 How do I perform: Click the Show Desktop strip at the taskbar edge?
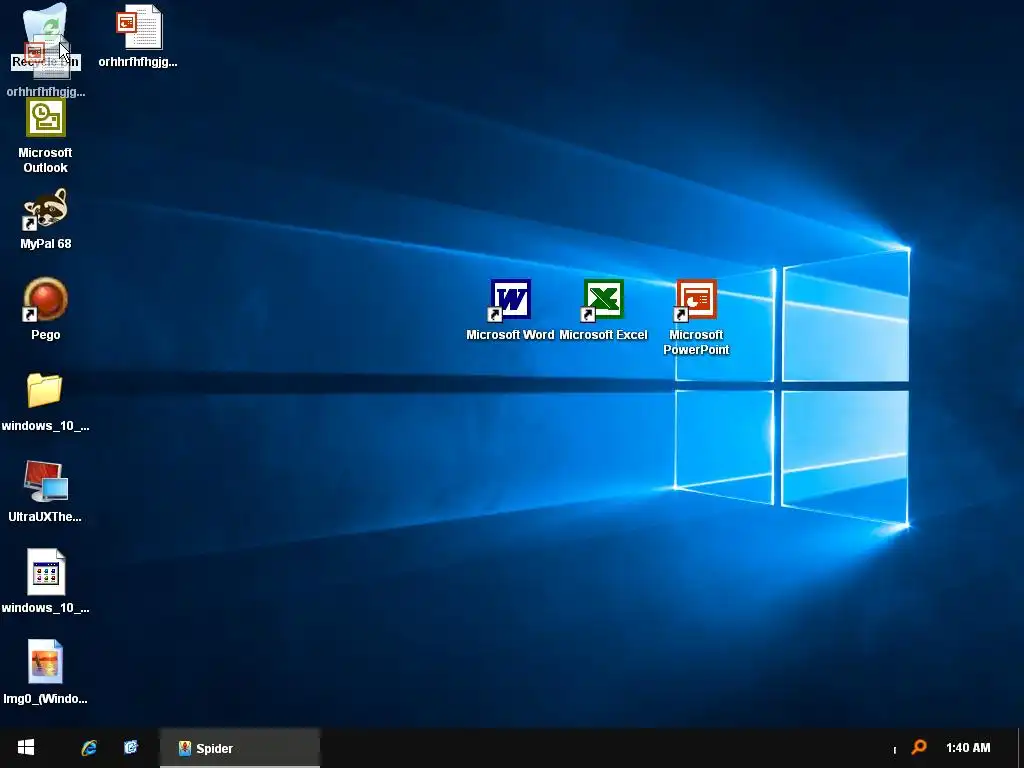pos(1020,748)
